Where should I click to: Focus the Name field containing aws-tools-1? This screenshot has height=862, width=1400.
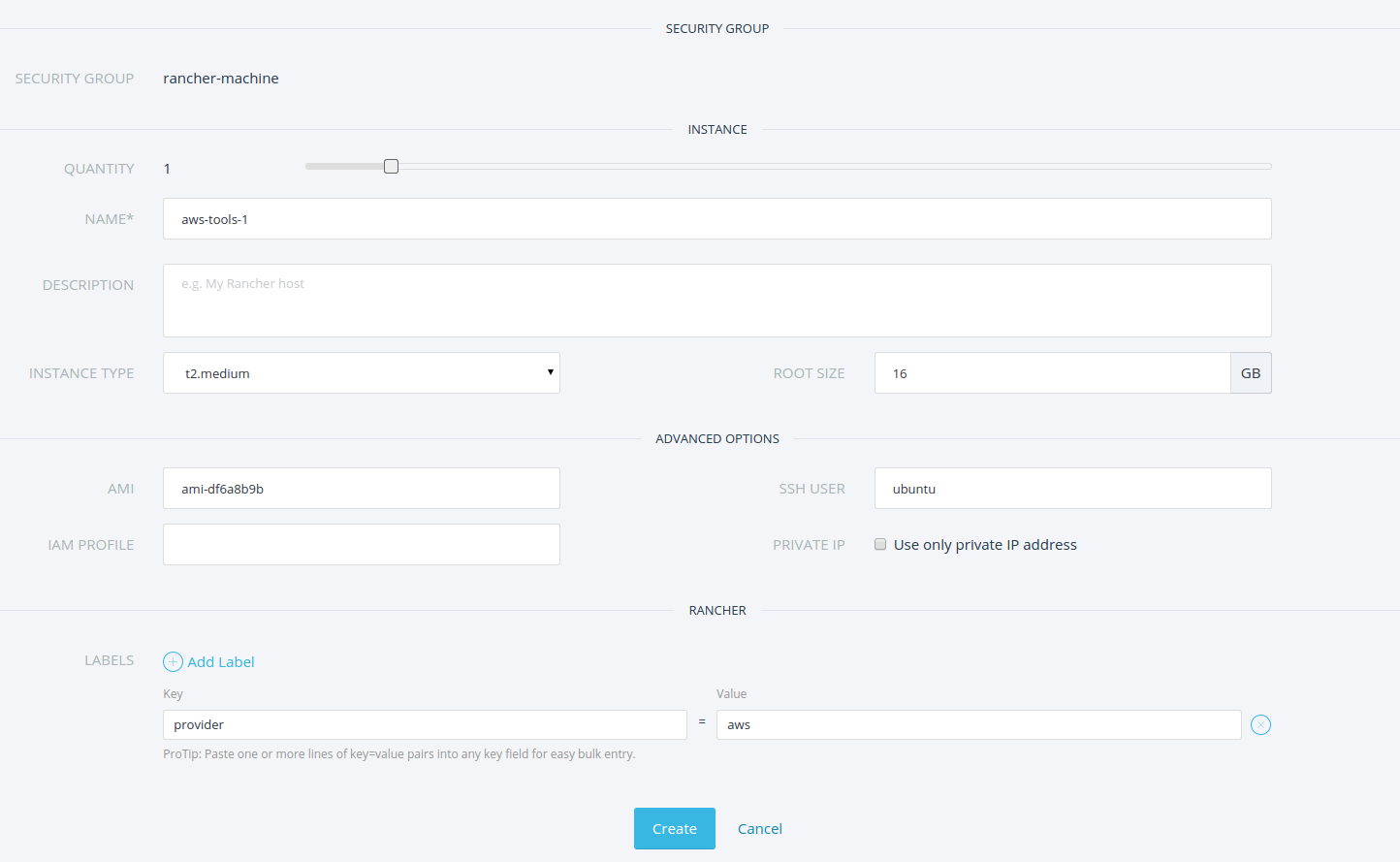[x=716, y=219]
